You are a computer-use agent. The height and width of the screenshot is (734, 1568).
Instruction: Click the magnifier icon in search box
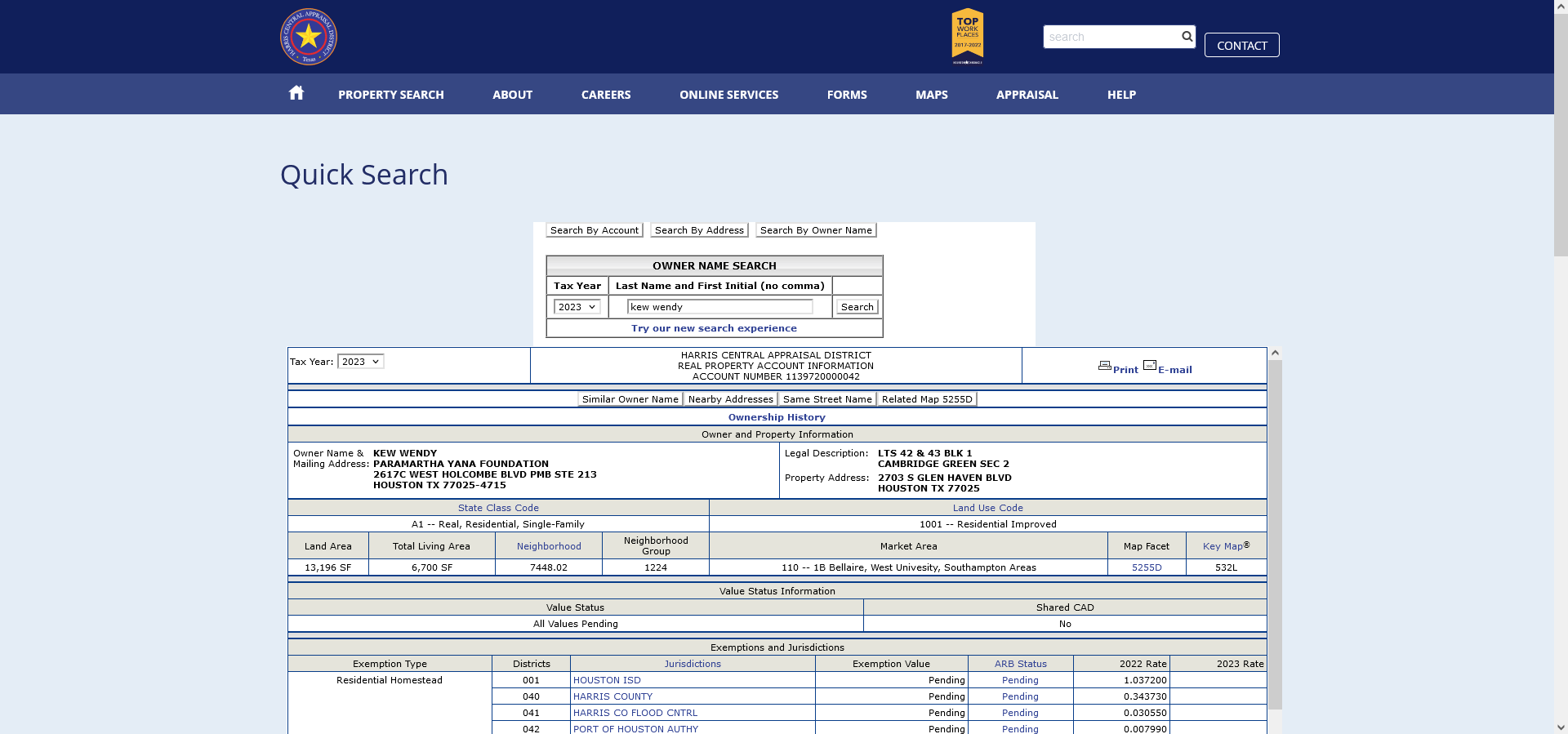tap(1187, 37)
